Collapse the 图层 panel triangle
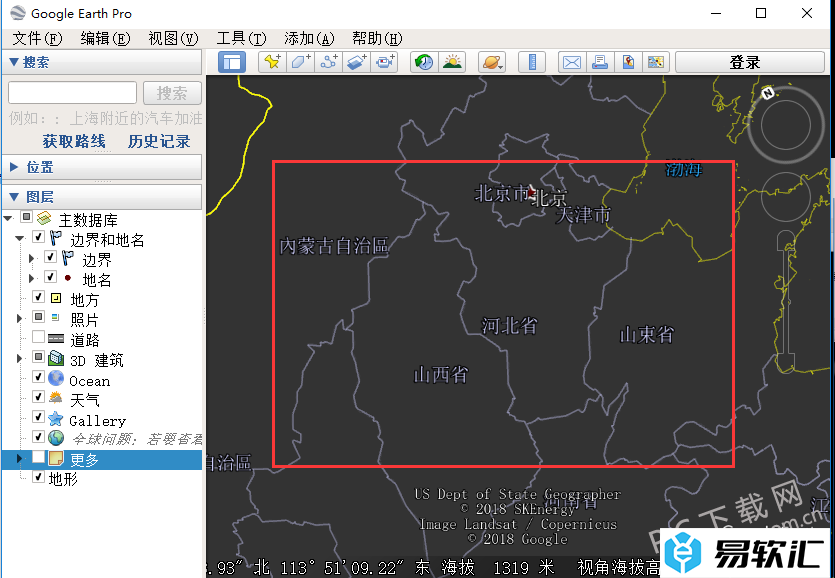The image size is (835, 578). [14, 197]
